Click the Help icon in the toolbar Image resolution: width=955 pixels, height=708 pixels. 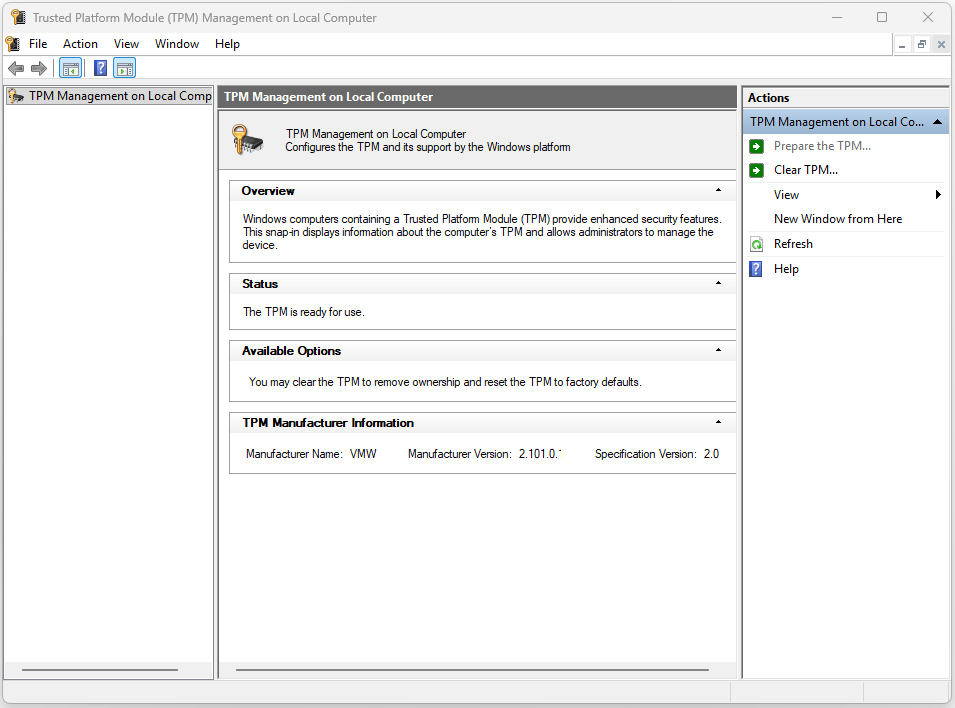99,68
